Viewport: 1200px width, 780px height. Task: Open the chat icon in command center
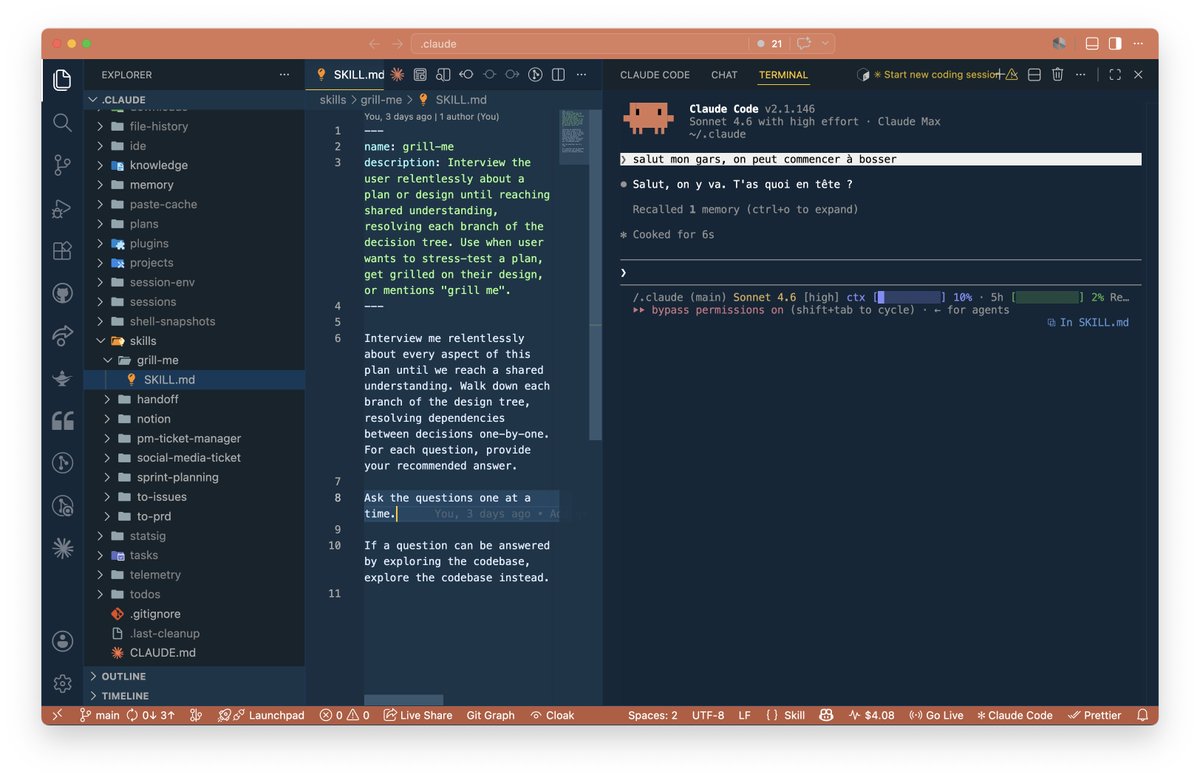point(803,44)
